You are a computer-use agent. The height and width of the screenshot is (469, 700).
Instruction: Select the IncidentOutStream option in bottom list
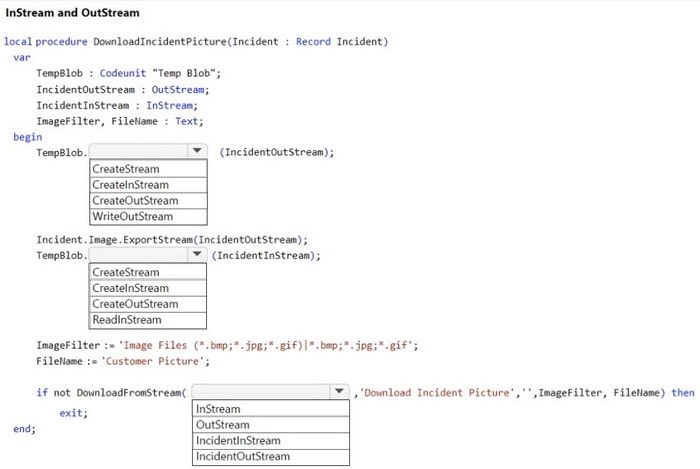coord(243,456)
